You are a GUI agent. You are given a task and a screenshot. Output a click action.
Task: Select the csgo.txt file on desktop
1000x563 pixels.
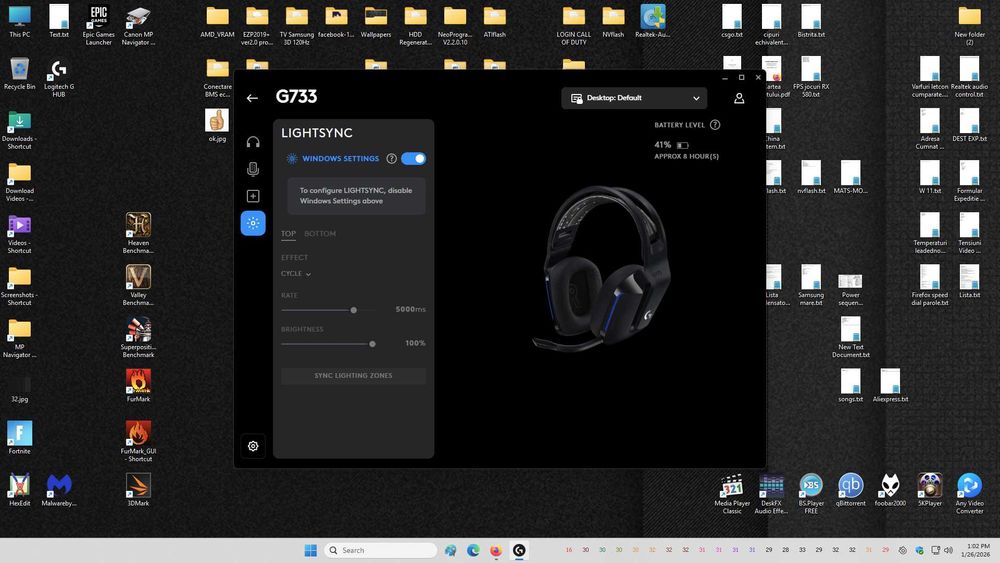tap(732, 22)
